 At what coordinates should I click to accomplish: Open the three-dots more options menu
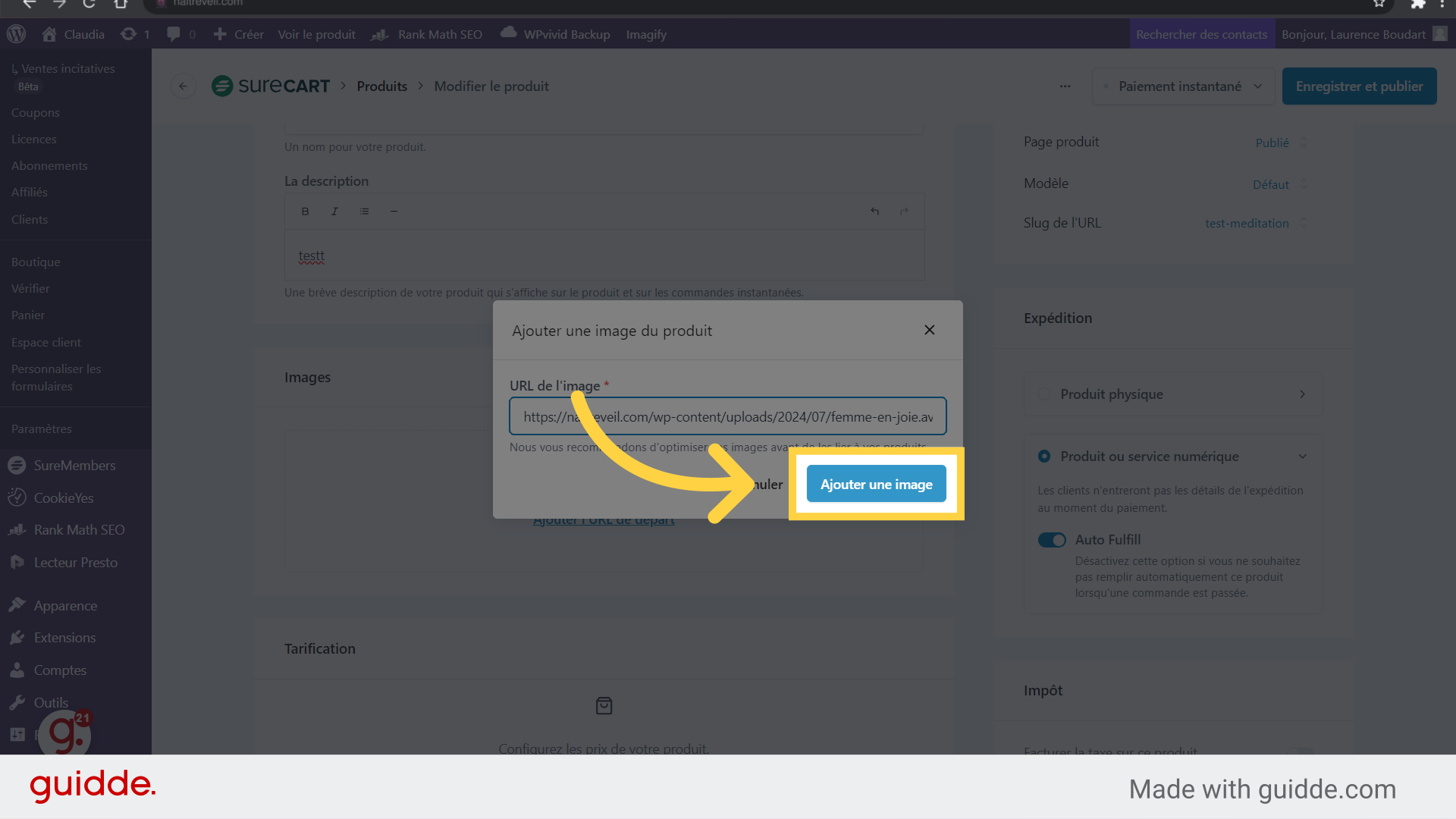point(1065,86)
